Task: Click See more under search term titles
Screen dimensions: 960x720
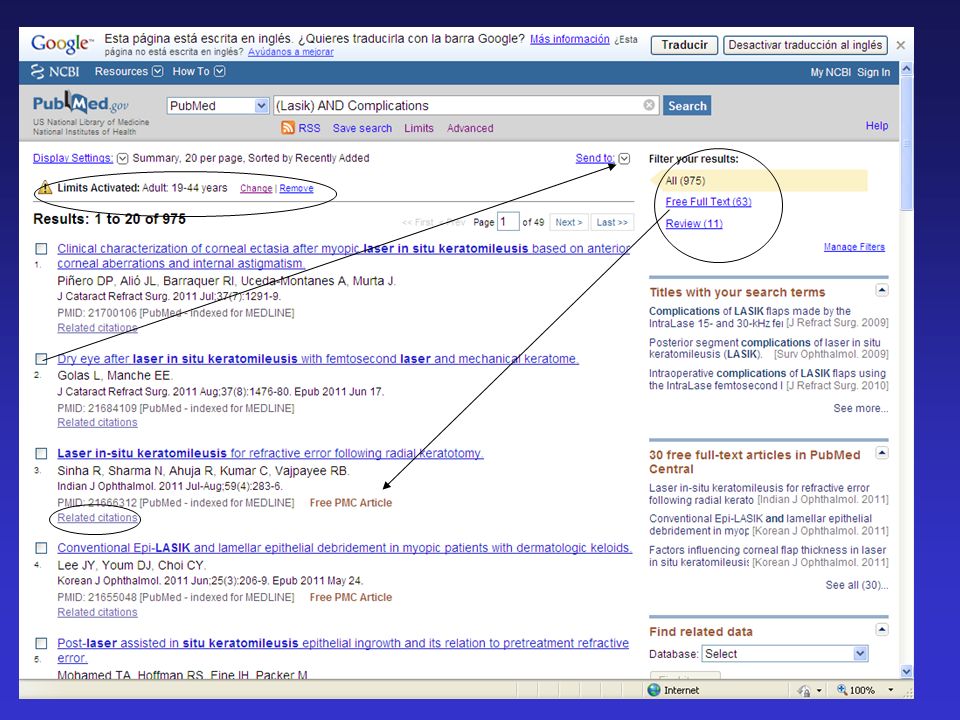Action: click(x=860, y=408)
